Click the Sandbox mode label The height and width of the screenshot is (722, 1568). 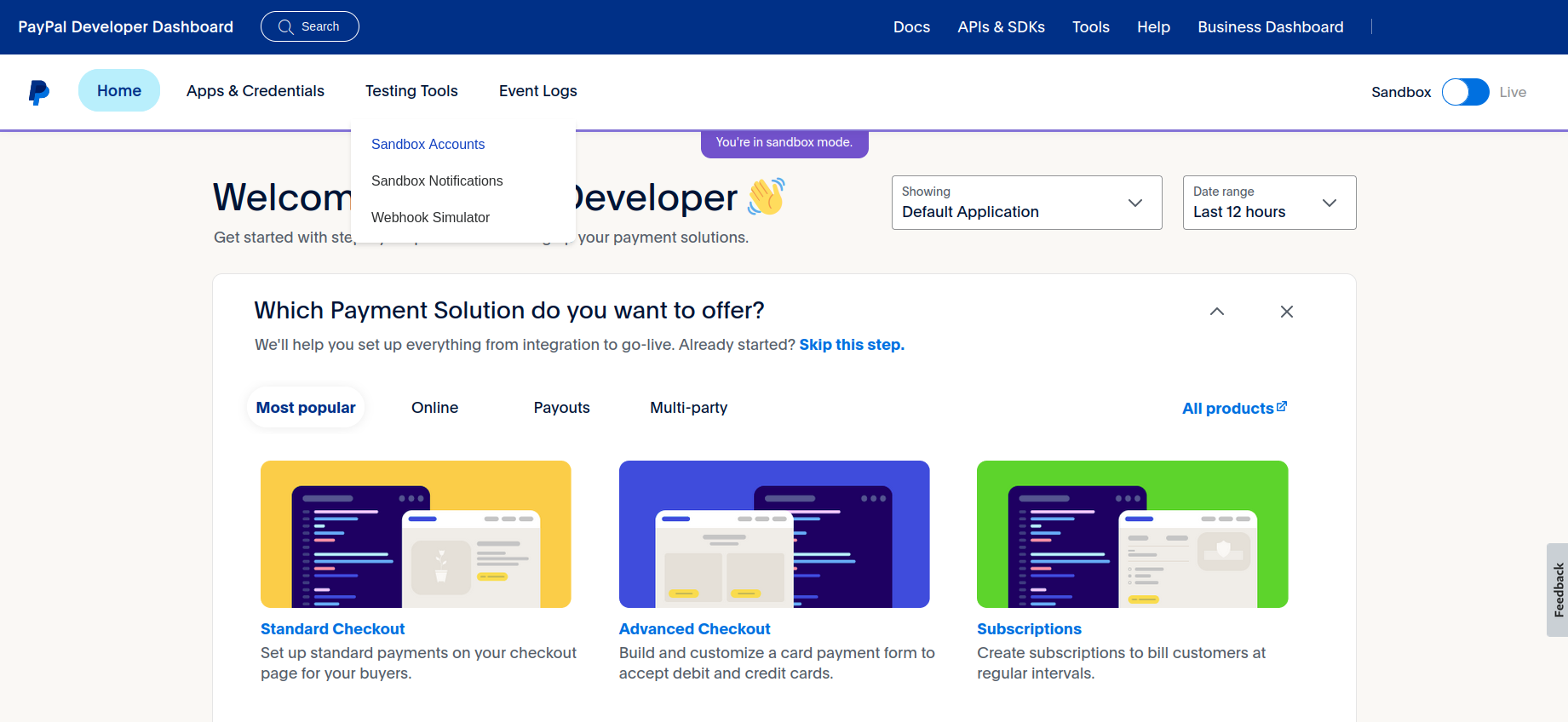[x=1401, y=92]
